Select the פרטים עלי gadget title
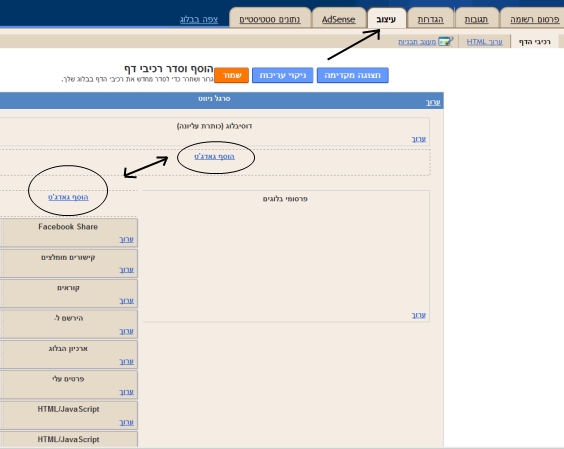Viewport: 564px width, 449px height. (68, 379)
